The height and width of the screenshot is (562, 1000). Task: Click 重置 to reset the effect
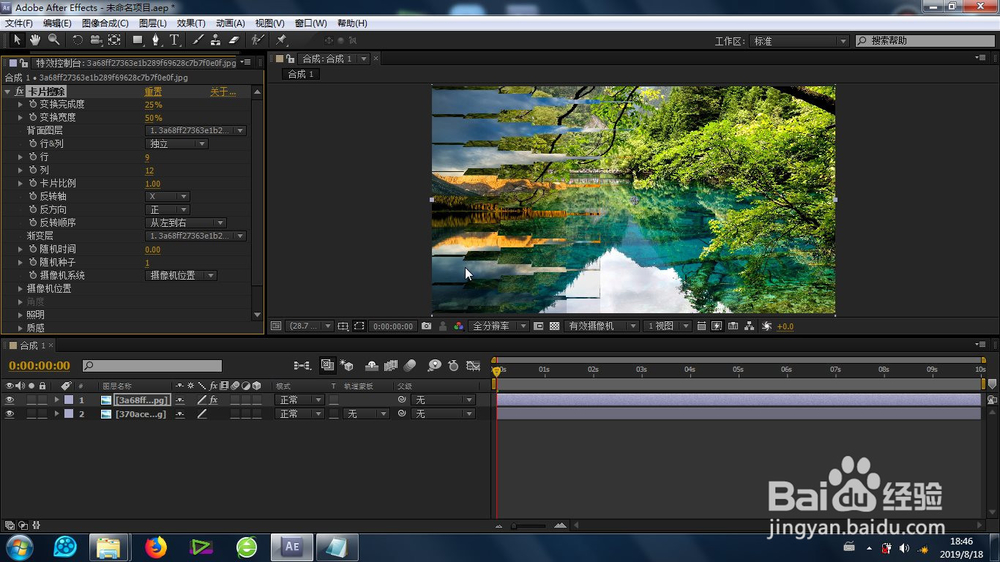click(153, 92)
